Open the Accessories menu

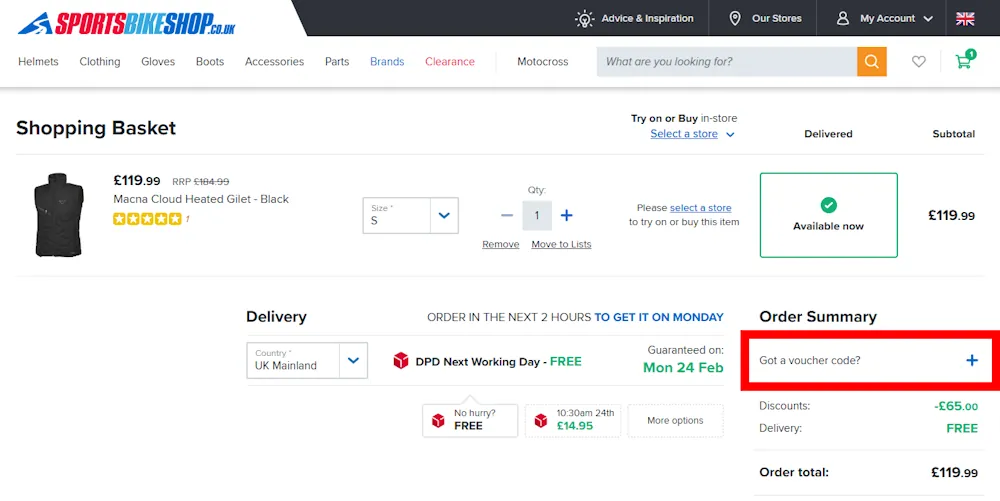(274, 62)
